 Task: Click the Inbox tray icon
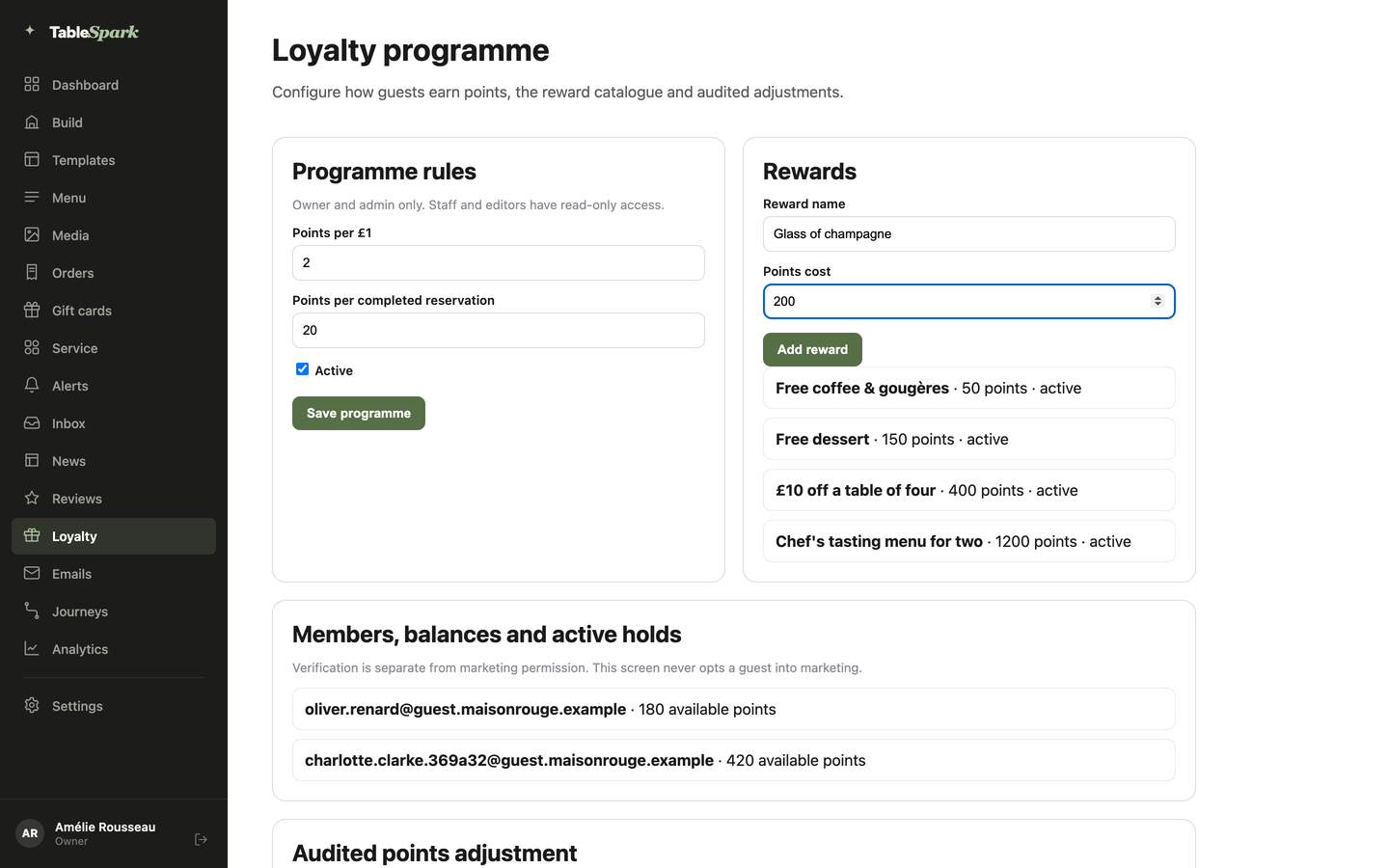click(32, 423)
